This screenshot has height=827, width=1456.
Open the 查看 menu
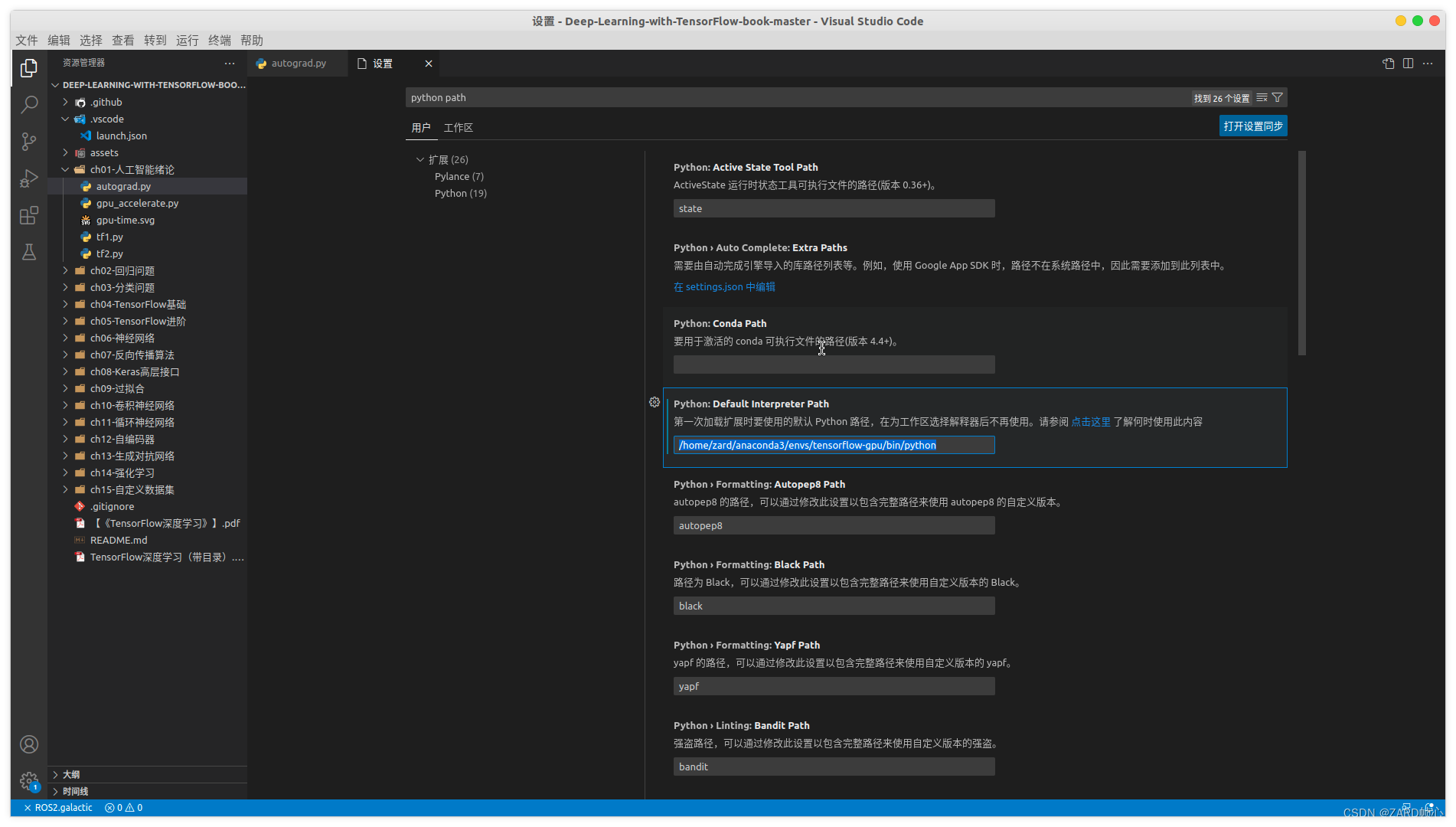(x=123, y=40)
